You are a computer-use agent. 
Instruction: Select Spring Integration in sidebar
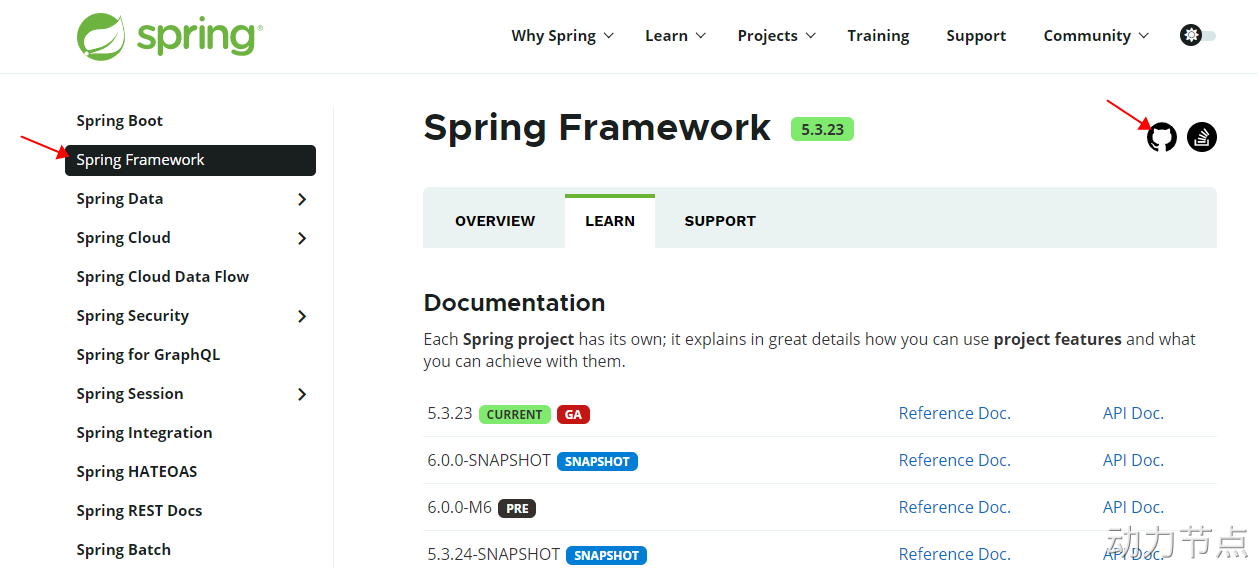144,433
